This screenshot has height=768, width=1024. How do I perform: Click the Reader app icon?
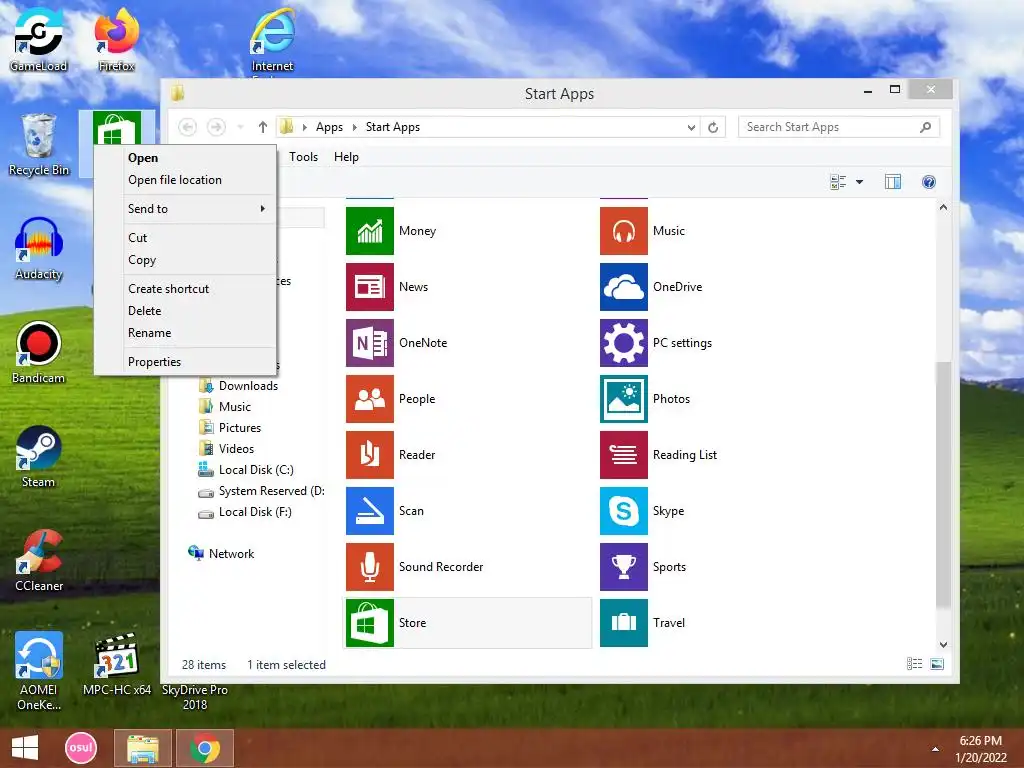pos(370,455)
